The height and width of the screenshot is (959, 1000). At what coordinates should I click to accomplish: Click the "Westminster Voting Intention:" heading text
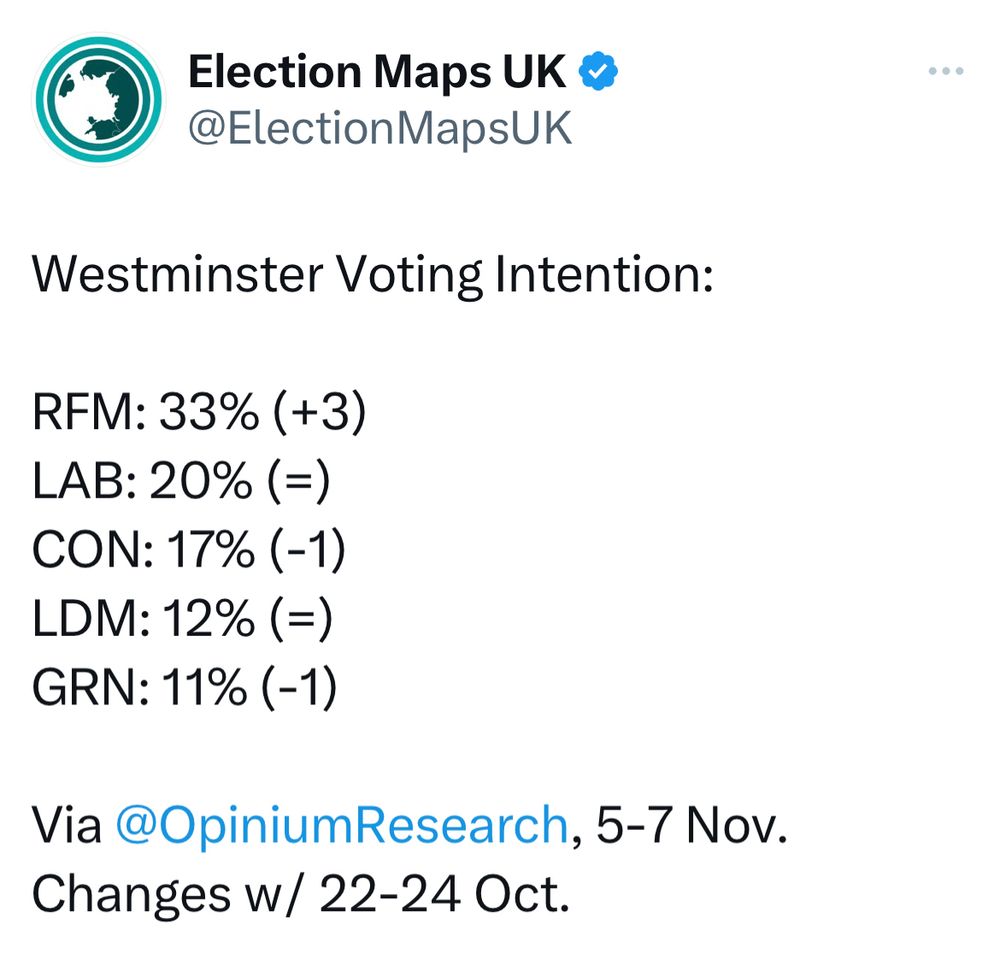(372, 275)
